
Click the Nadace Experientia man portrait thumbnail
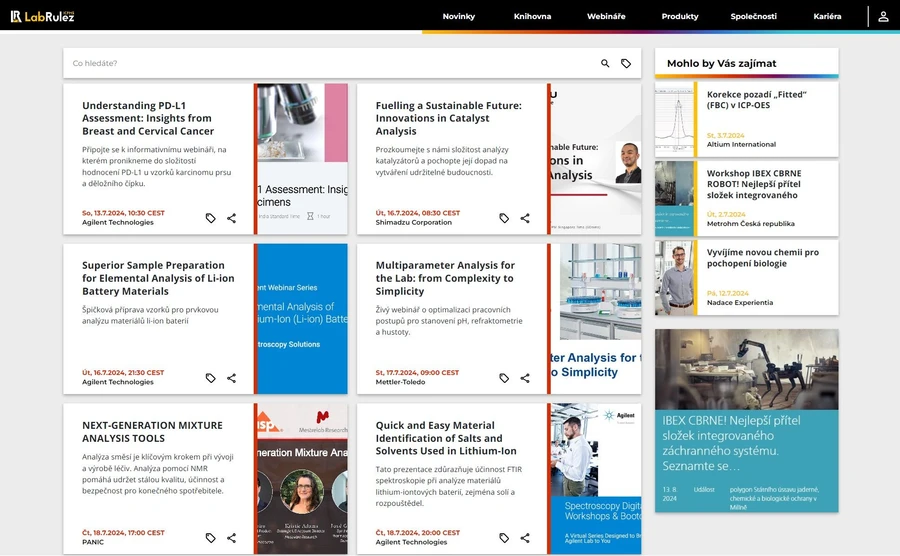(674, 278)
